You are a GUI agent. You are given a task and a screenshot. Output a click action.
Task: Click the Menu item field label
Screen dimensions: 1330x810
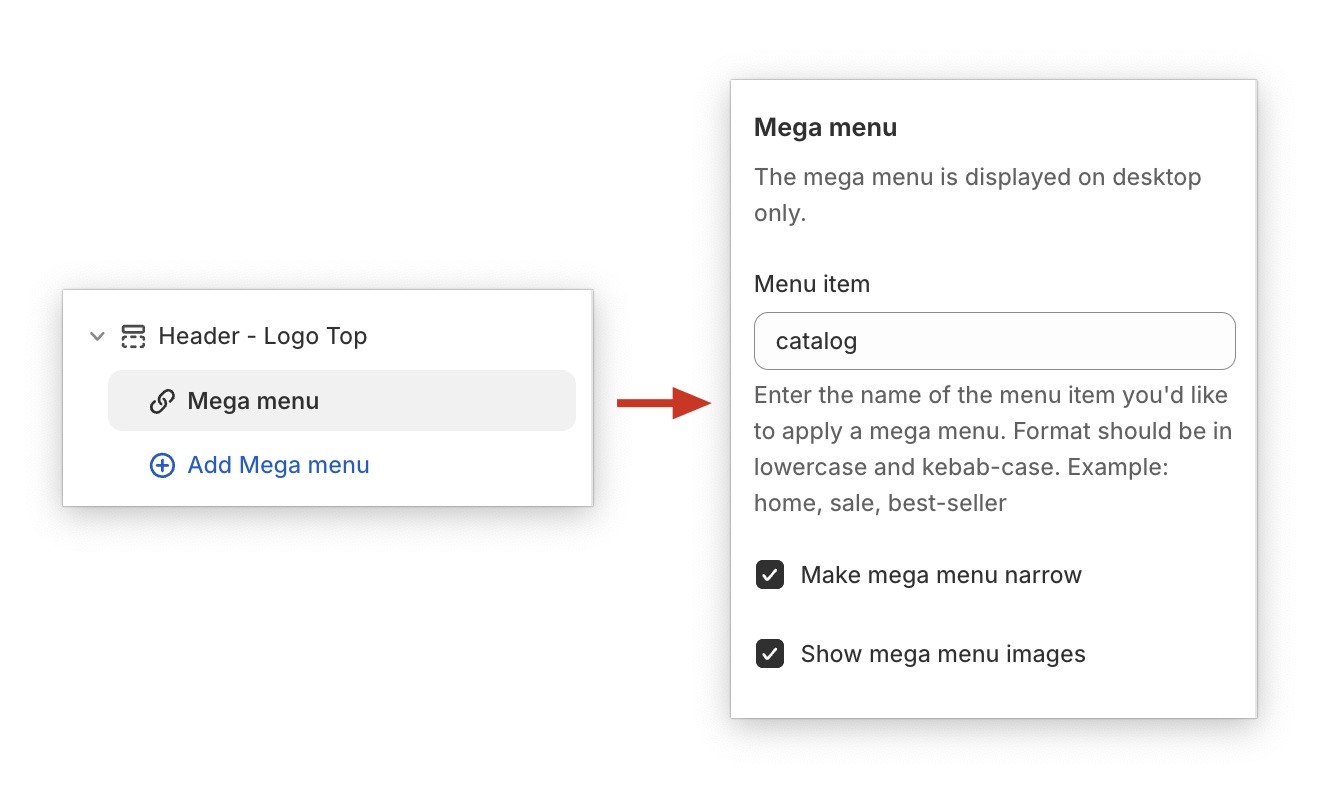point(812,284)
